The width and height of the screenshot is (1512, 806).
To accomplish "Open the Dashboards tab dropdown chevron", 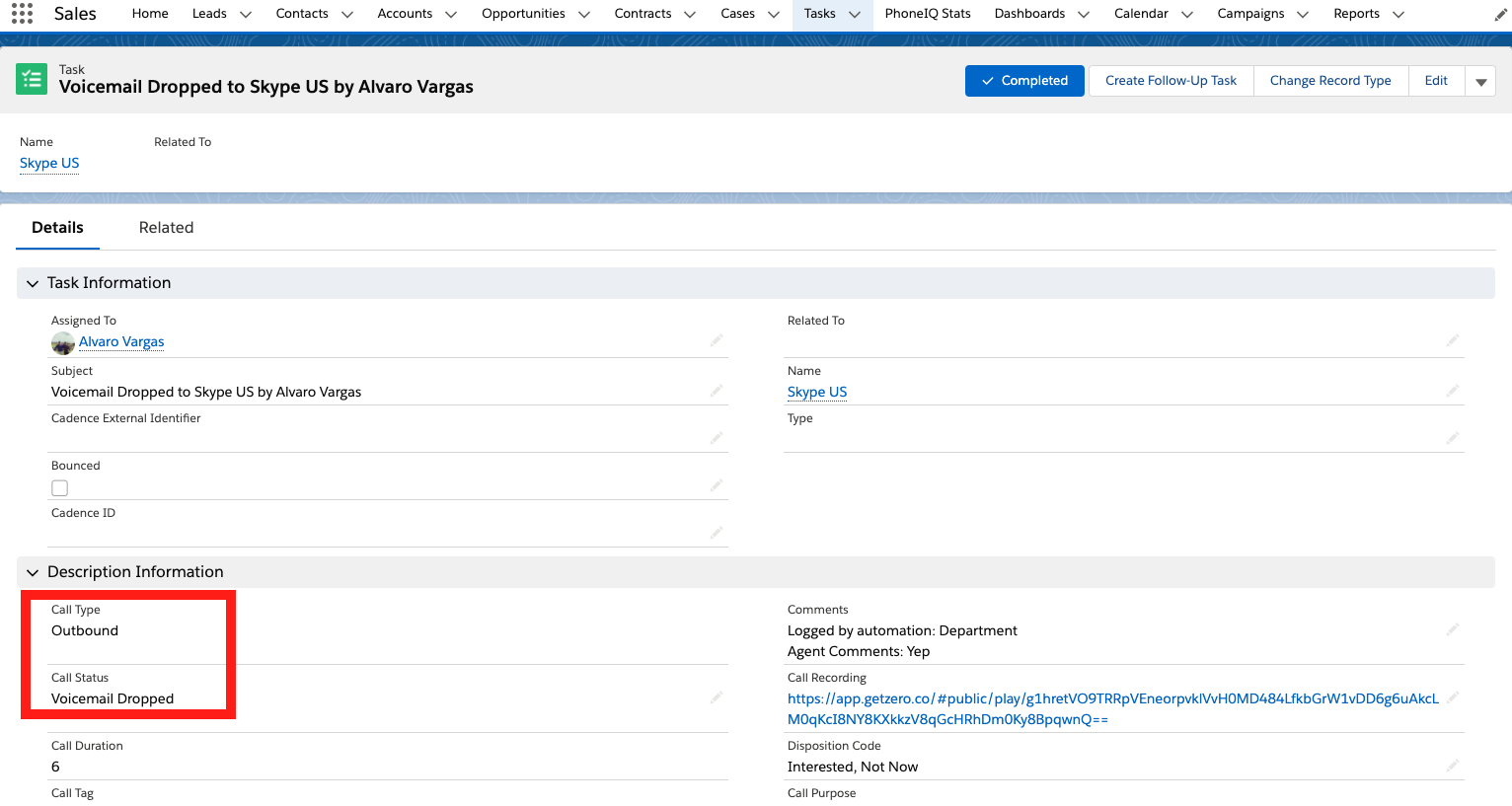I will 1084,14.
